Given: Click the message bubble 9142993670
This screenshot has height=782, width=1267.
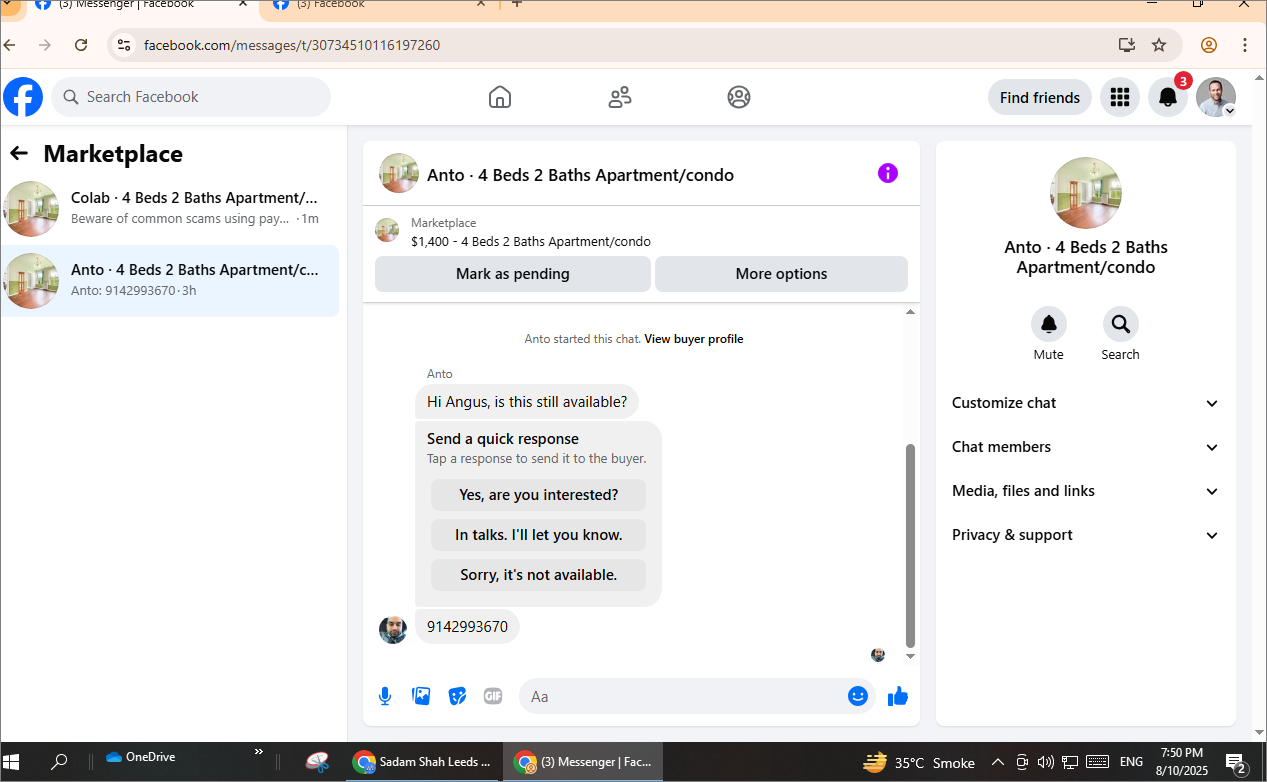Looking at the screenshot, I should click(467, 627).
